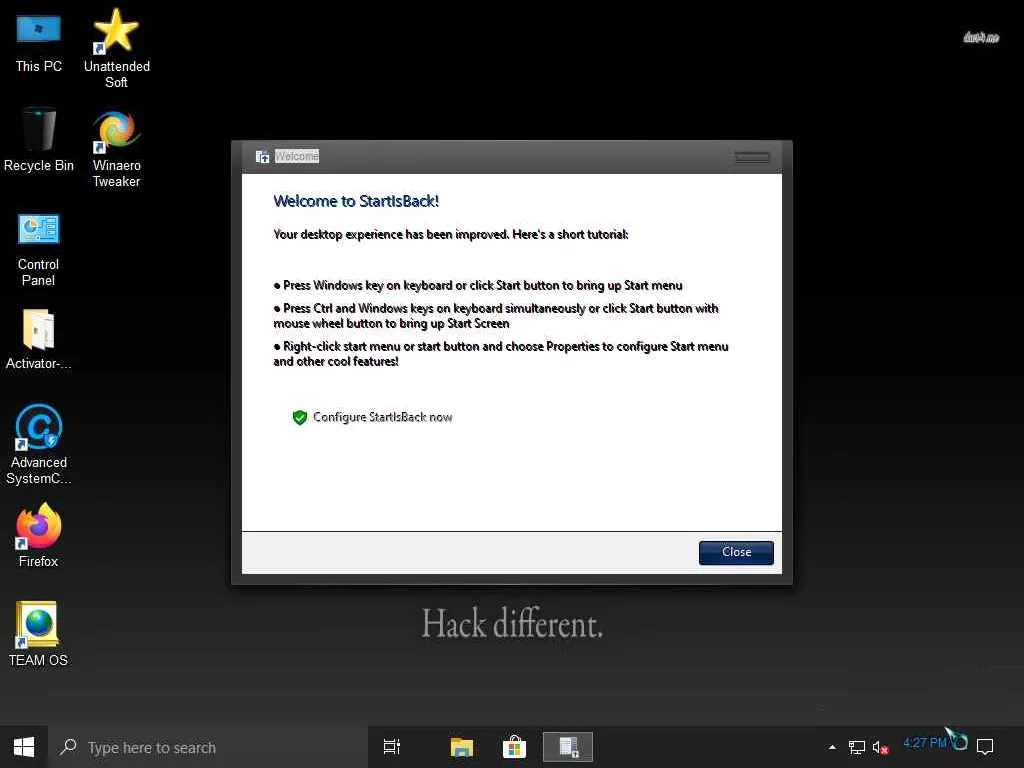1024x768 pixels.
Task: Click Welcome dialog title bar close button
Action: pyautogui.click(x=752, y=157)
